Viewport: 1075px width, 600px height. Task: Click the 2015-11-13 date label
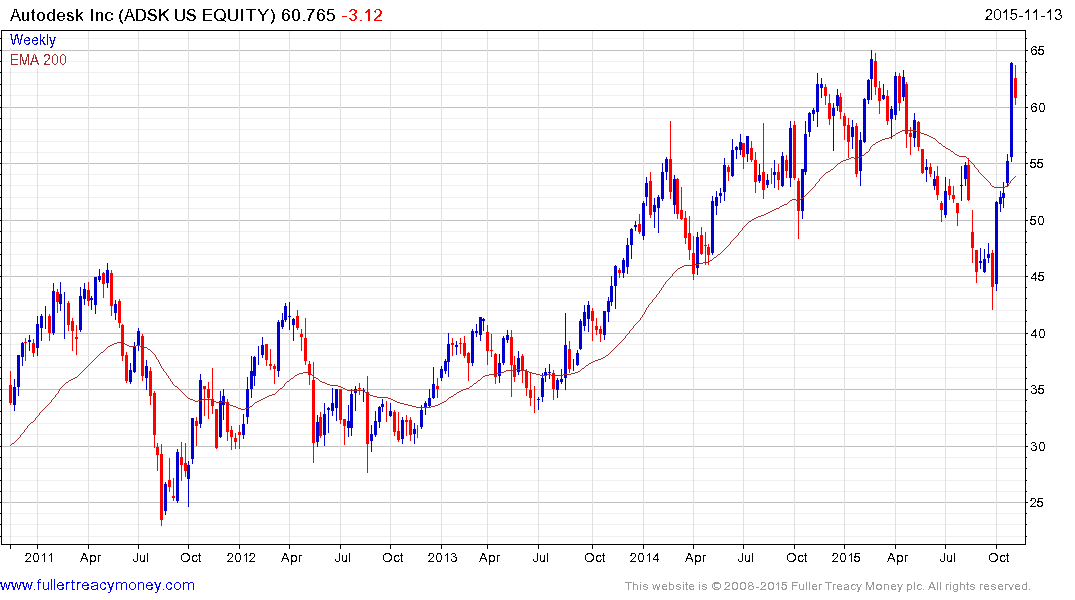(x=1023, y=14)
